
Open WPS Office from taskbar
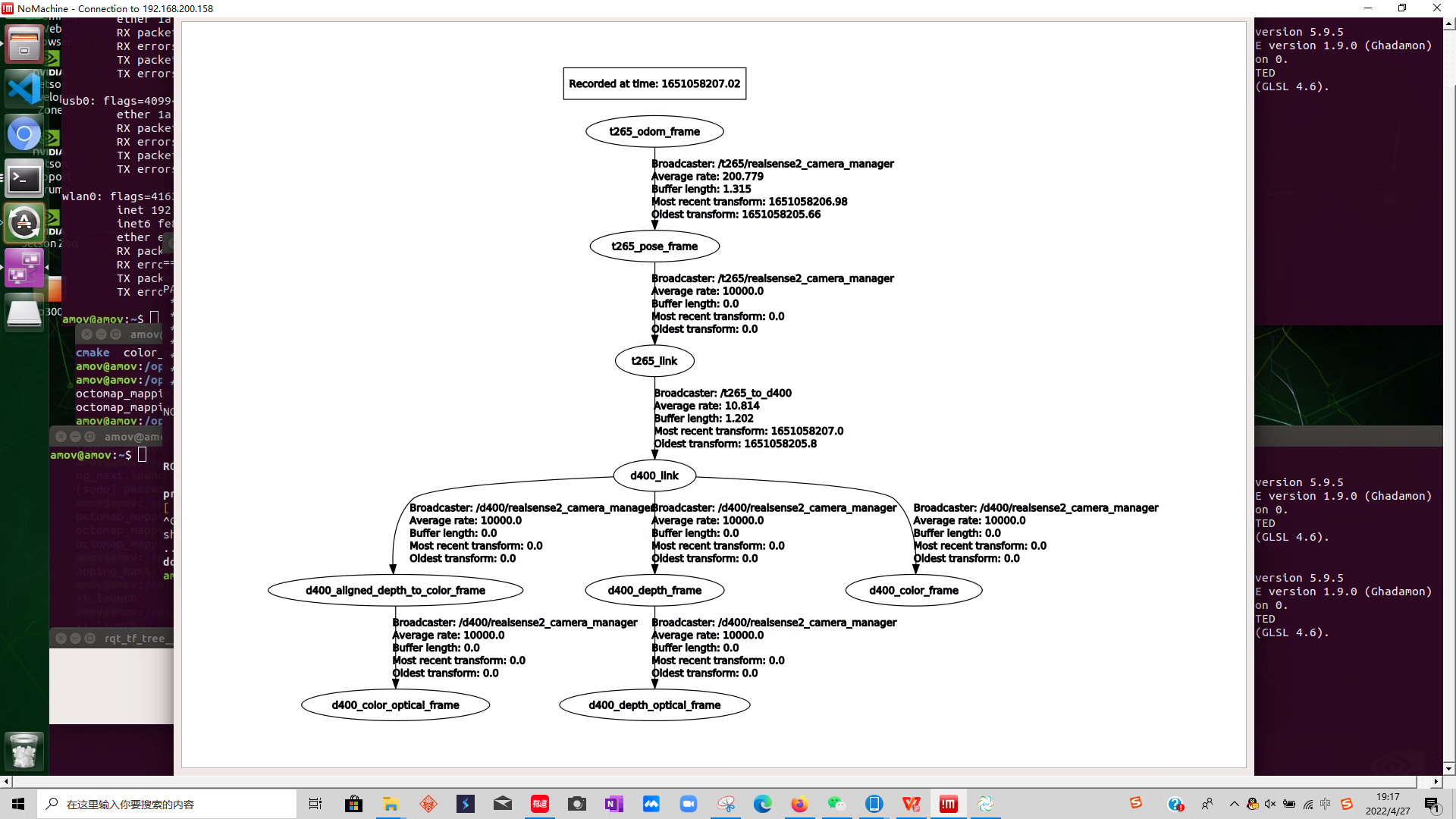(x=912, y=804)
